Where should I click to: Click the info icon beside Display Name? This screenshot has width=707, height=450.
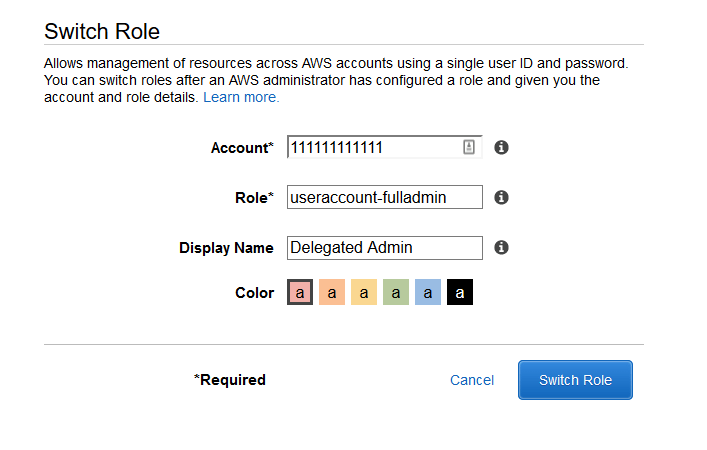502,247
